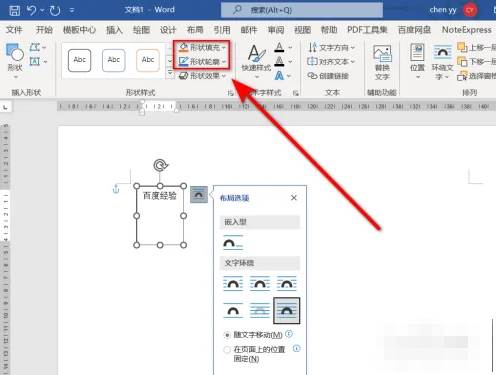
Task: Click the info icon beside 在页面上的位置固定
Action: click(x=296, y=349)
